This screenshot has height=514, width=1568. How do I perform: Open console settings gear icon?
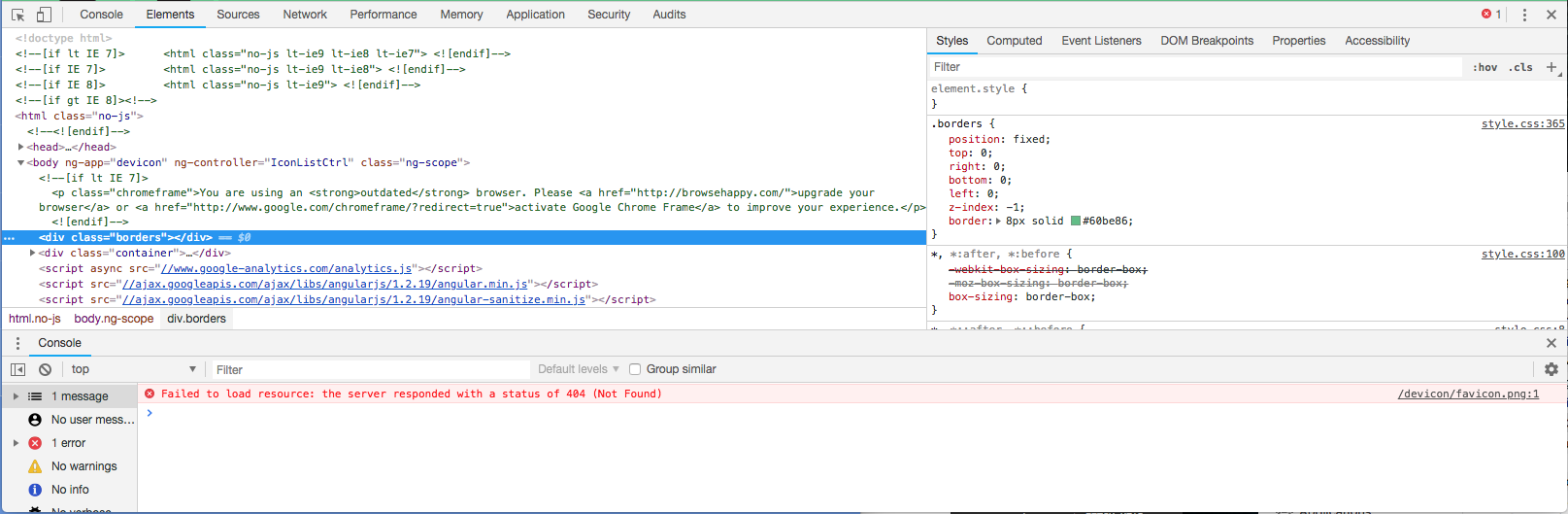coord(1551,369)
